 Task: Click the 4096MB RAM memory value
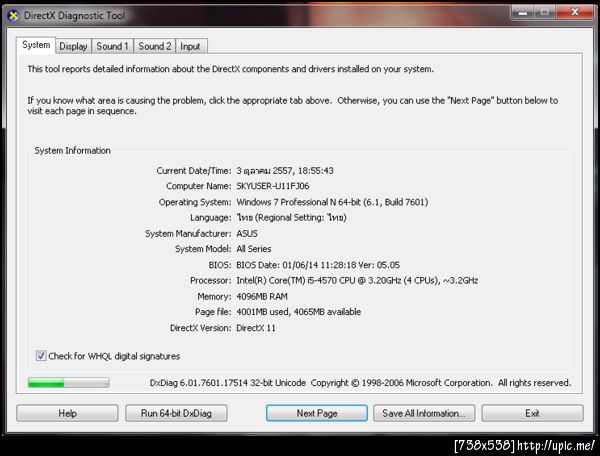(262, 296)
